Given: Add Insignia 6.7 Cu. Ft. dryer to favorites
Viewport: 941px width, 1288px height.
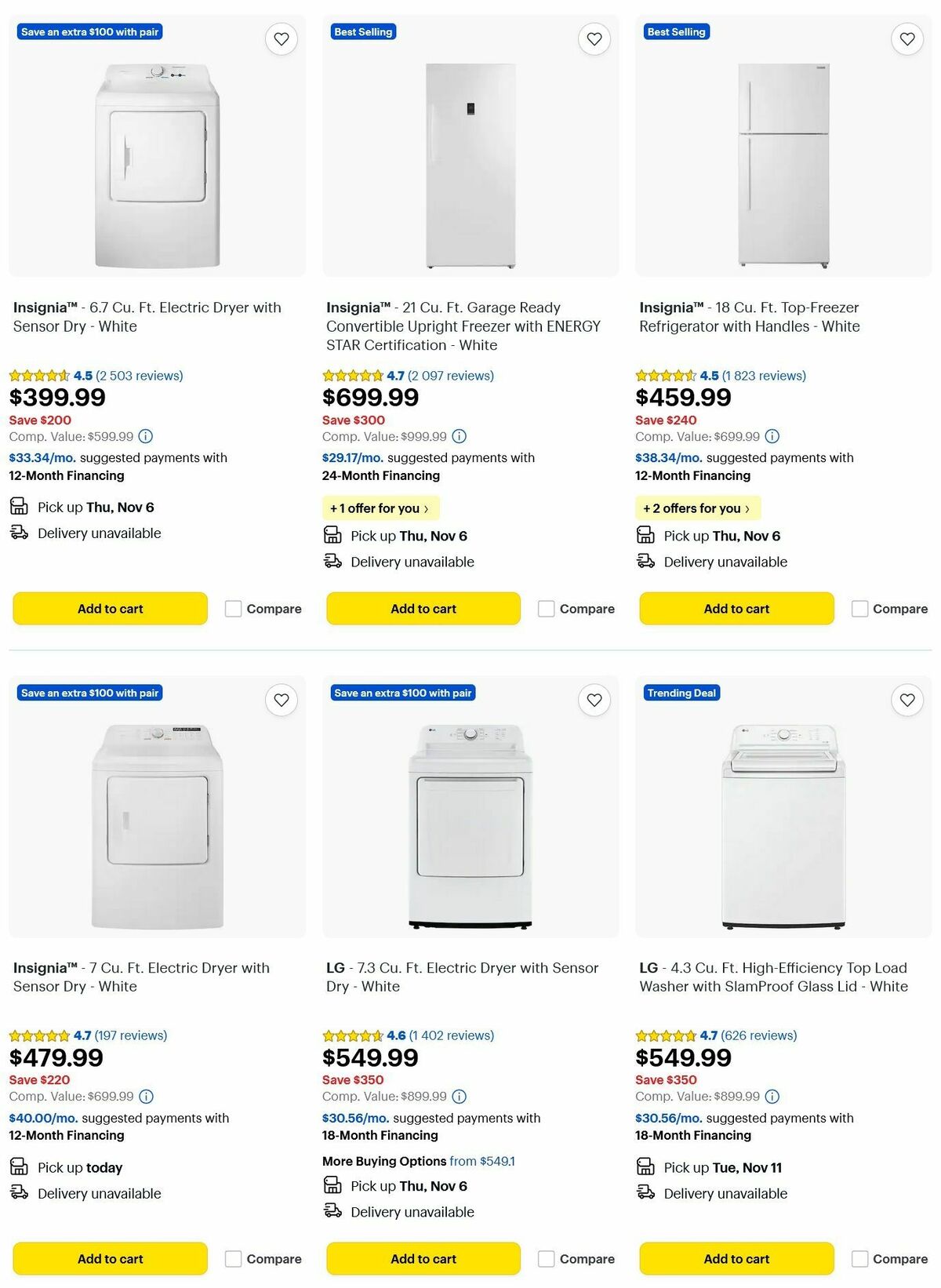Looking at the screenshot, I should click(282, 38).
